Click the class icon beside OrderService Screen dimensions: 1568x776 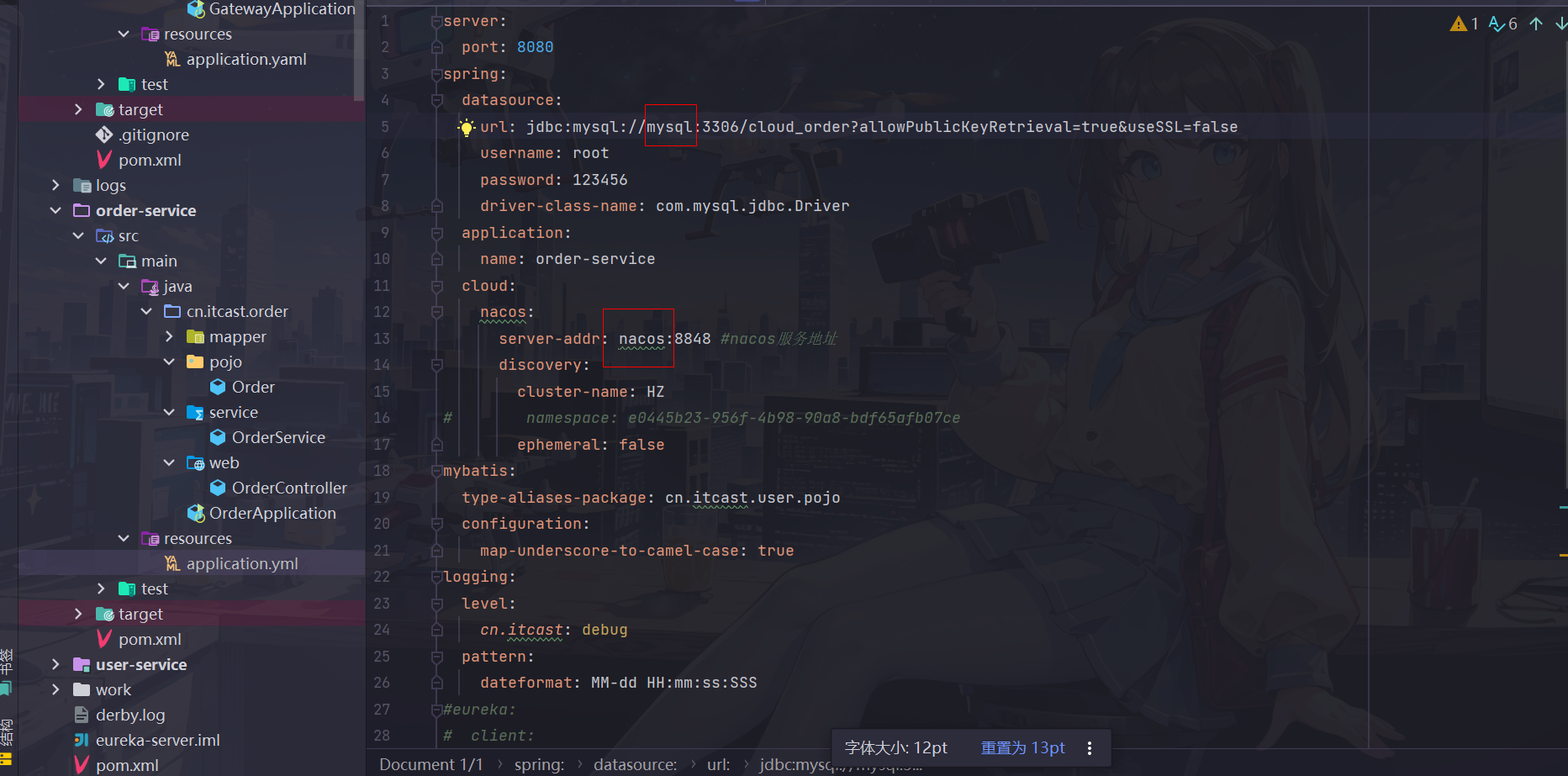click(218, 437)
